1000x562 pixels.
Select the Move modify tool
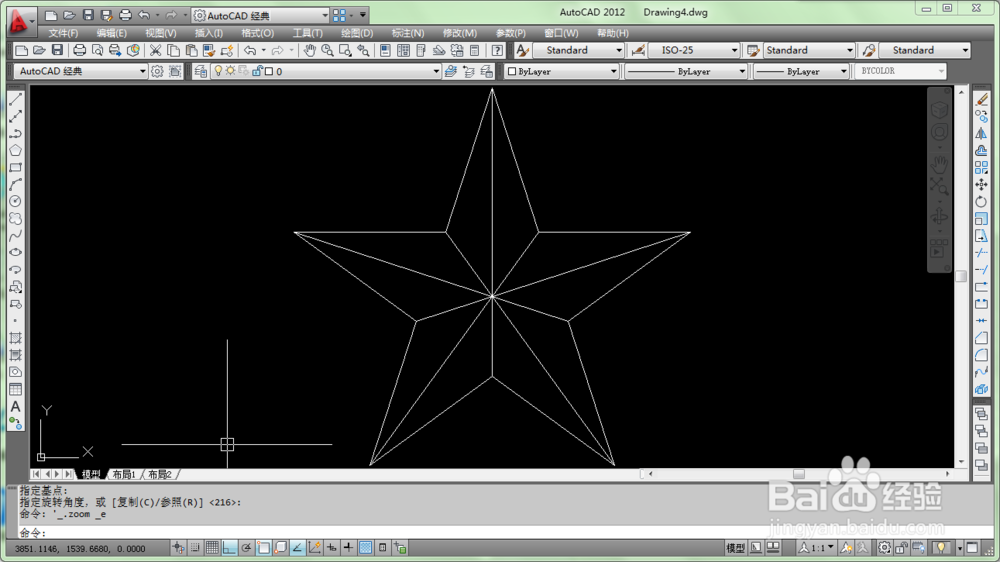pyautogui.click(x=982, y=184)
